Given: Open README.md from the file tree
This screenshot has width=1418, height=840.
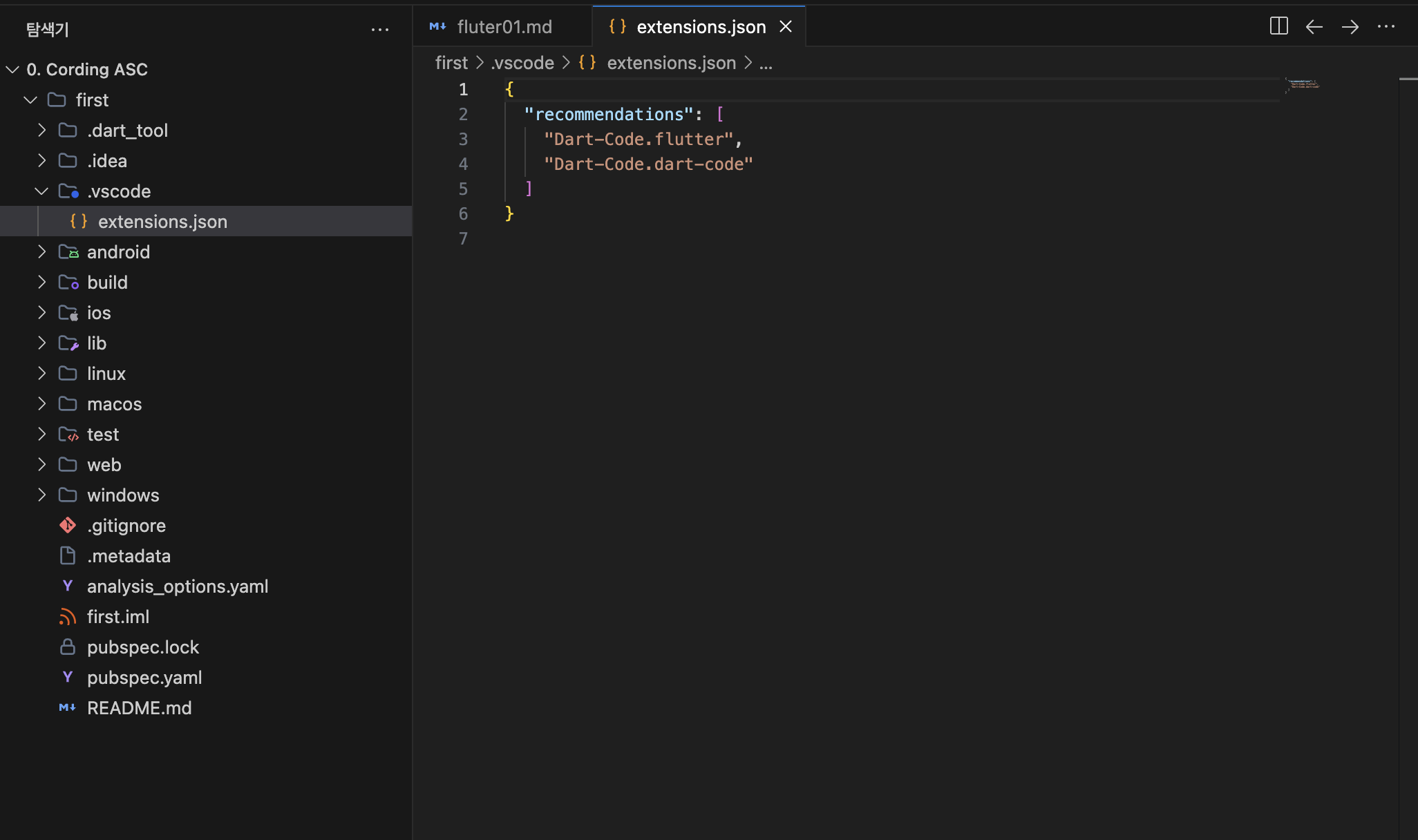Looking at the screenshot, I should pyautogui.click(x=139, y=708).
